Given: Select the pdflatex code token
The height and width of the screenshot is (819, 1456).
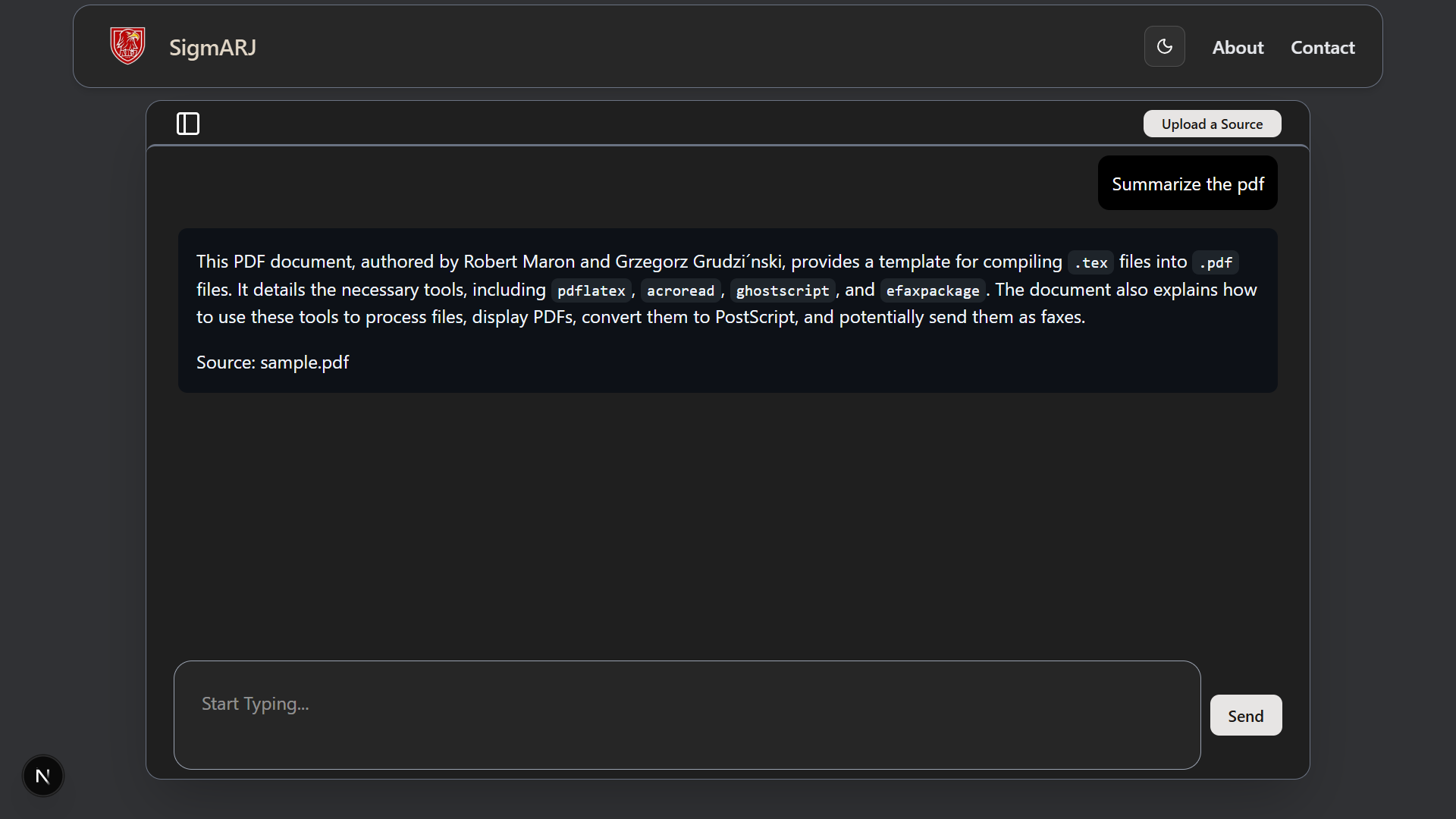Looking at the screenshot, I should [x=591, y=290].
